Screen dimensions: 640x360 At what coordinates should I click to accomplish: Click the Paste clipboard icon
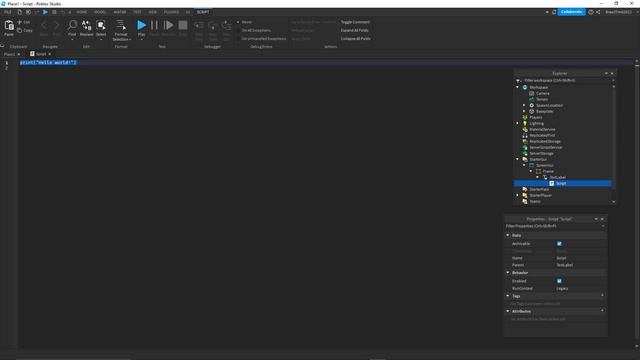tap(9, 25)
